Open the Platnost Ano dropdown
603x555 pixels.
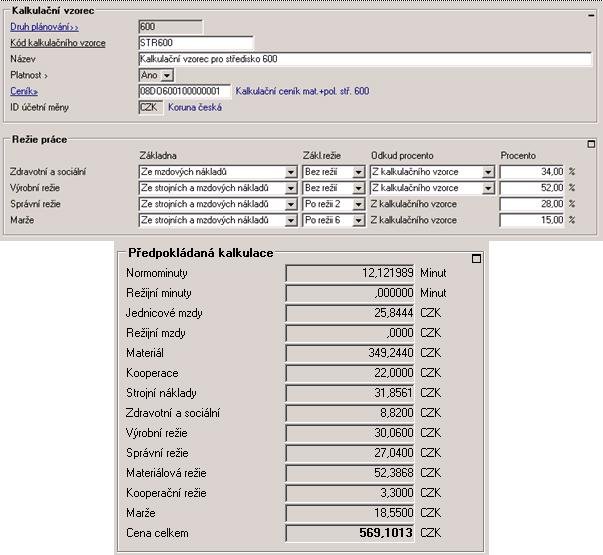click(167, 75)
